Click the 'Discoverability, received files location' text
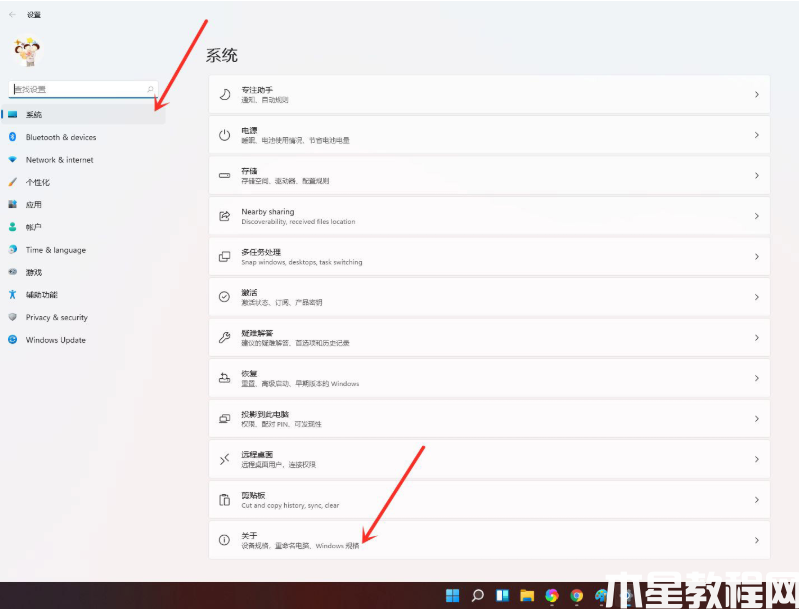800x609 pixels. pyautogui.click(x=298, y=221)
